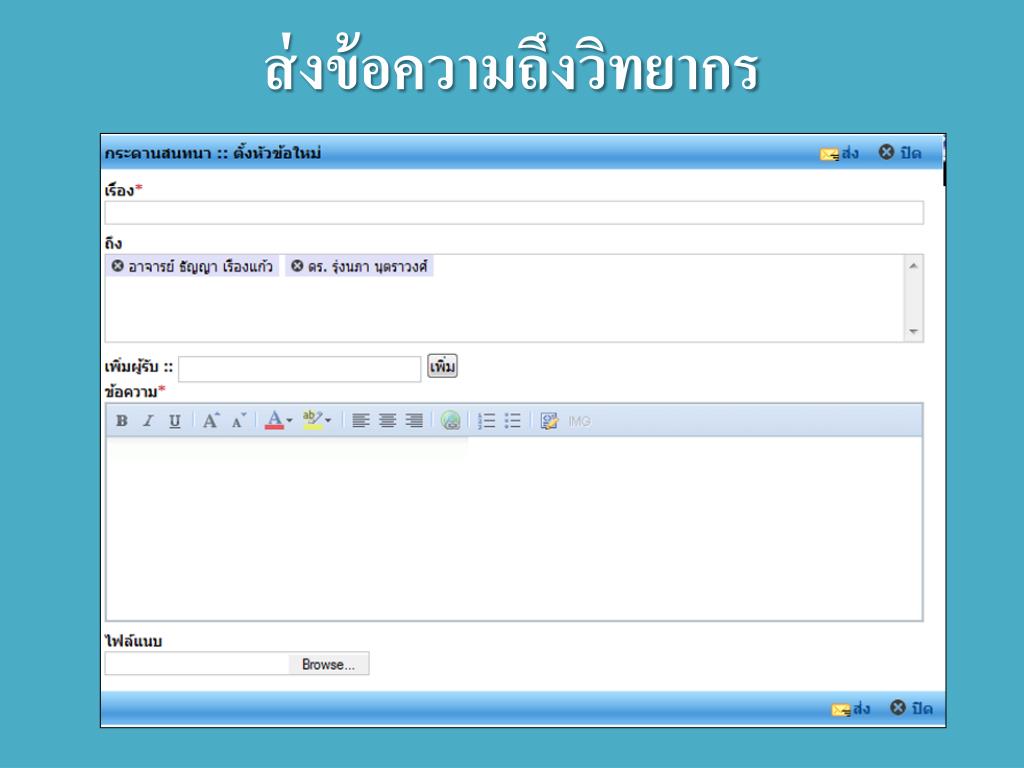Align message text right

click(414, 421)
